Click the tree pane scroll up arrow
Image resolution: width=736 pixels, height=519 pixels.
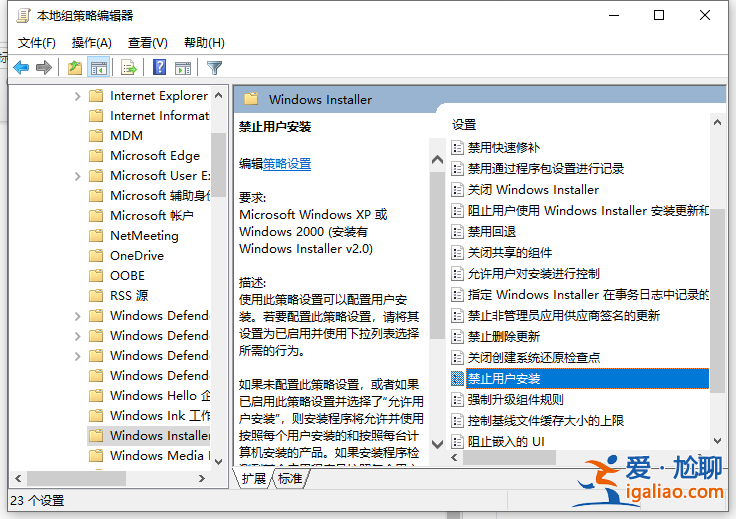coord(218,95)
